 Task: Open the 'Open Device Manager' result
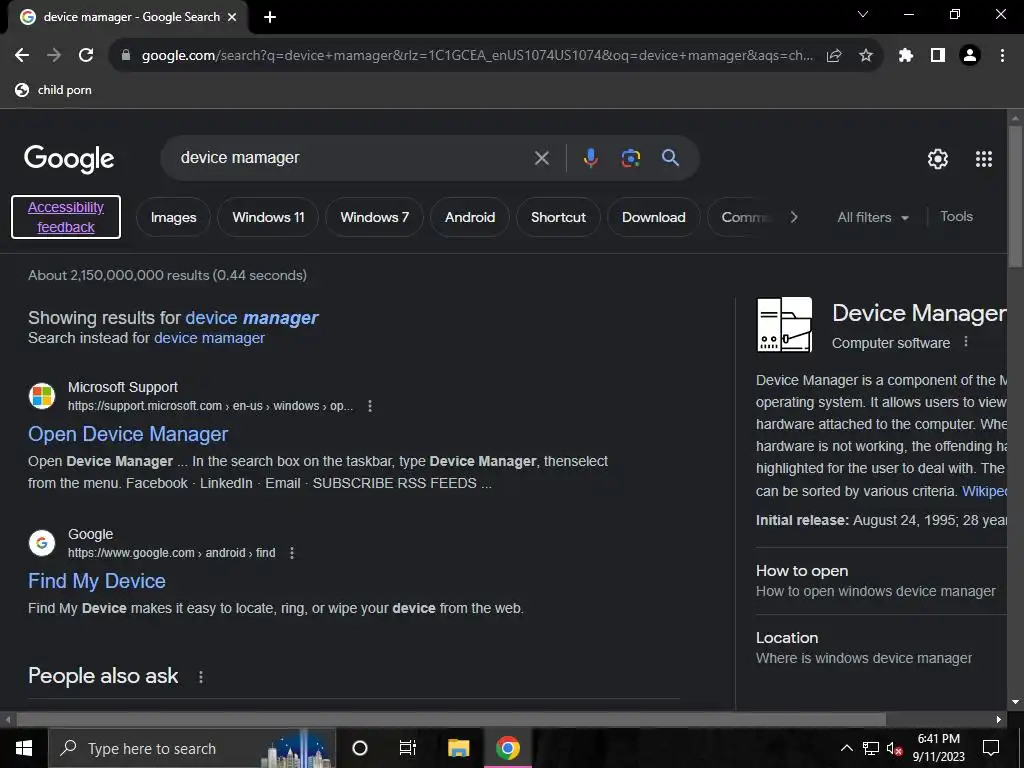click(128, 434)
